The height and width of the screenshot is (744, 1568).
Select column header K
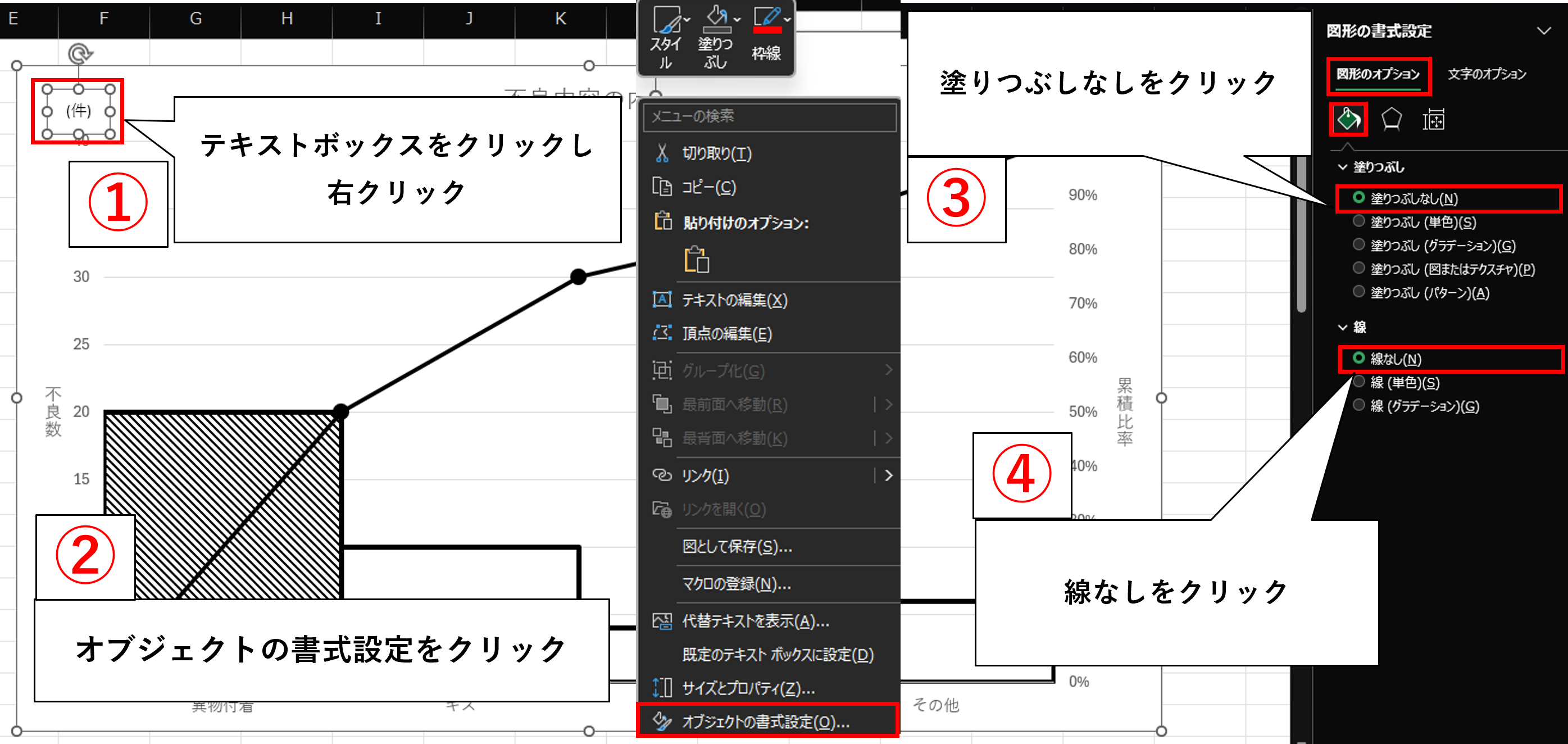coord(561,19)
